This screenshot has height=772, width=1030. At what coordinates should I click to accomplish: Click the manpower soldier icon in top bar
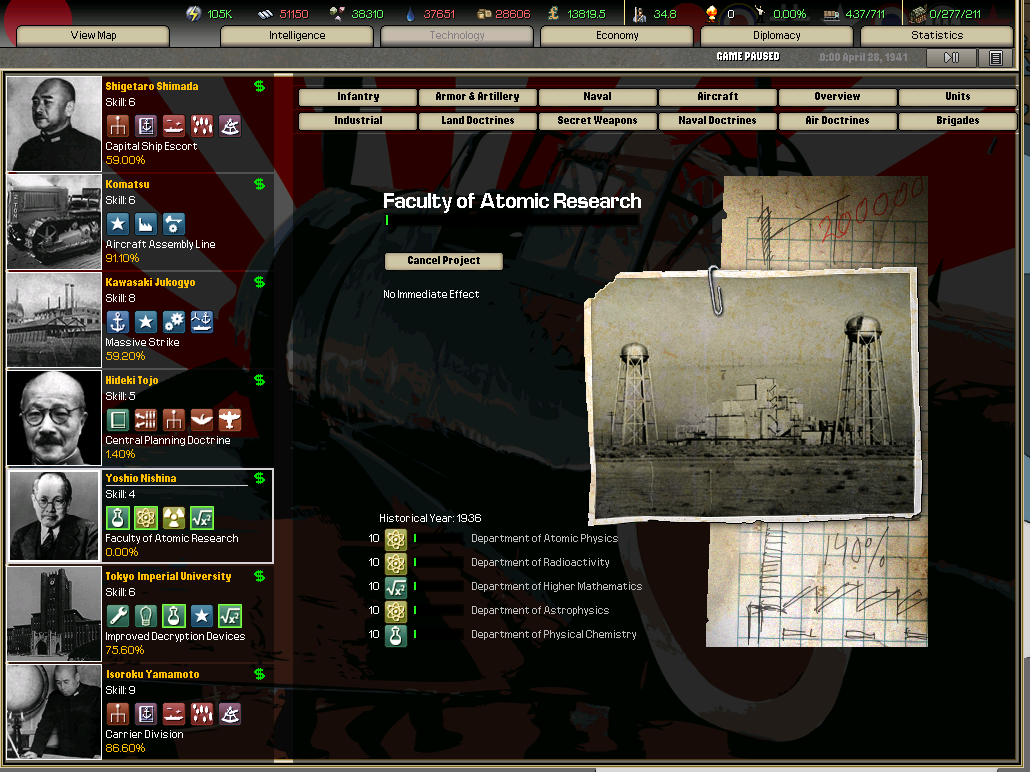coord(641,14)
